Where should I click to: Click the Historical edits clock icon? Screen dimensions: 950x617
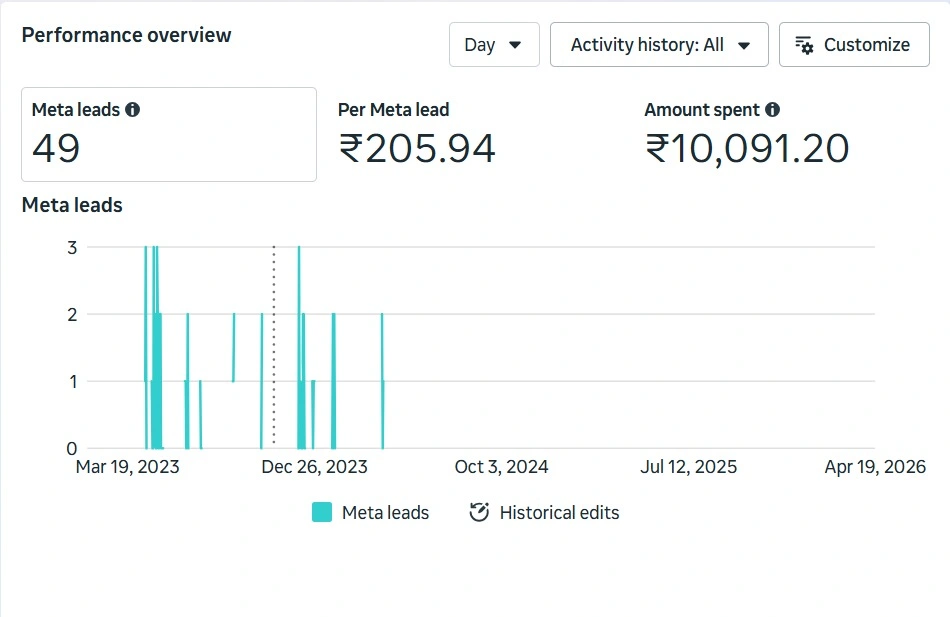[x=479, y=512]
